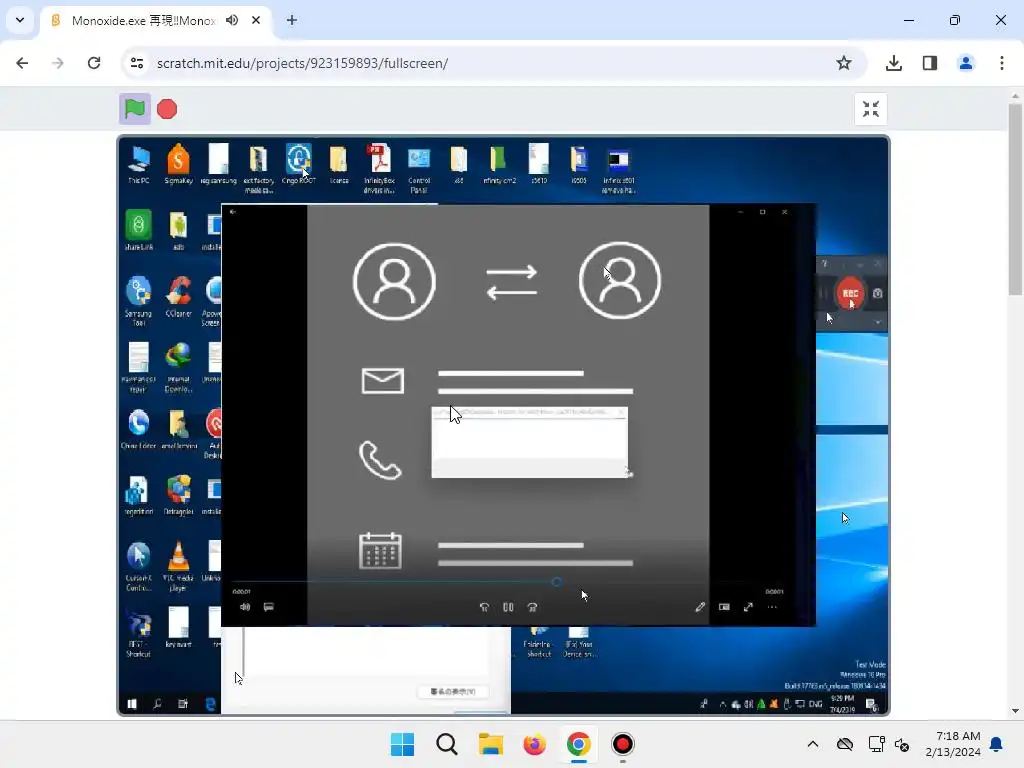Show hidden system tray icons

812,744
